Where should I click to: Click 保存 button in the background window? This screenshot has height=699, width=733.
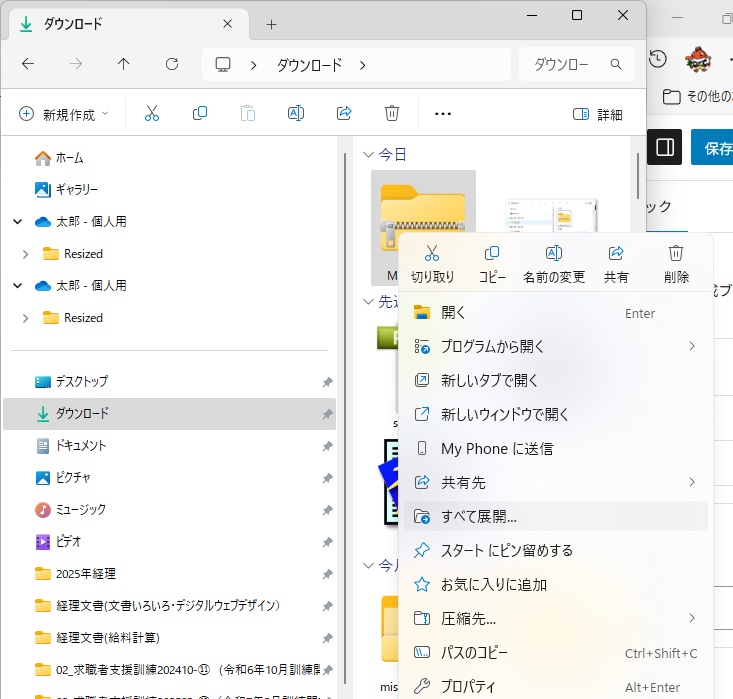click(712, 148)
